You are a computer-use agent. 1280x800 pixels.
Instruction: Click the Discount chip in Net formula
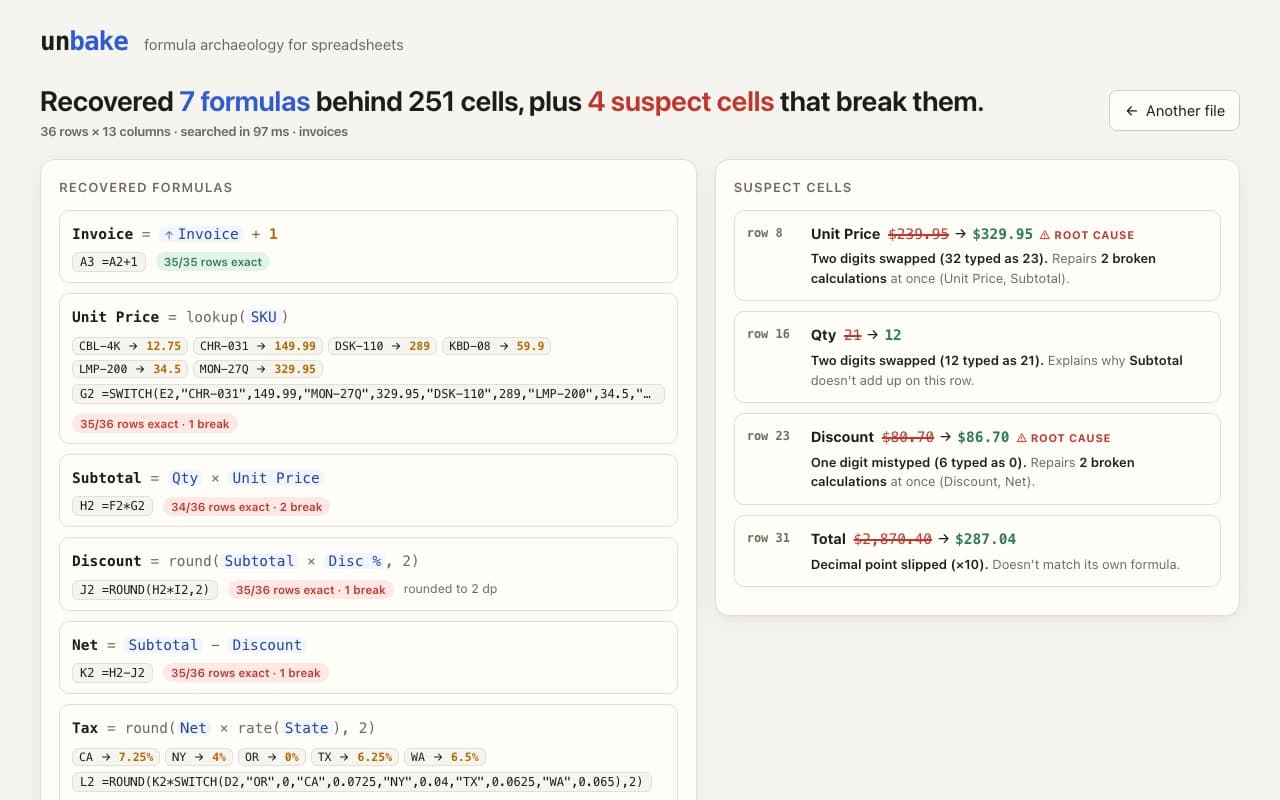pyautogui.click(x=267, y=645)
